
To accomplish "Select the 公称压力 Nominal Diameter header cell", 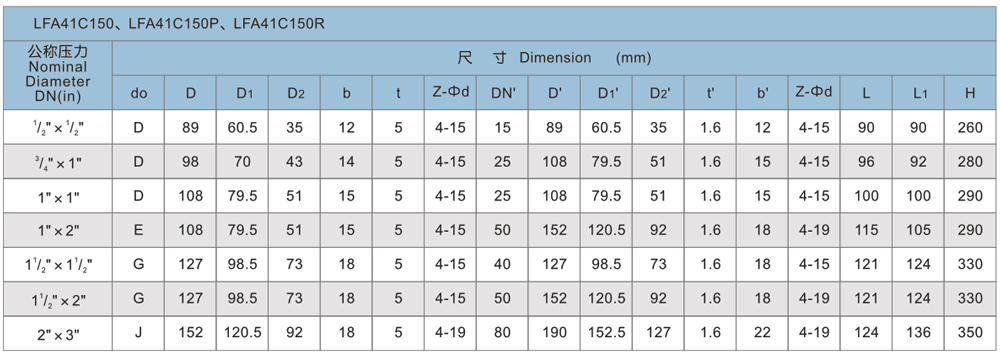I will click(x=58, y=75).
